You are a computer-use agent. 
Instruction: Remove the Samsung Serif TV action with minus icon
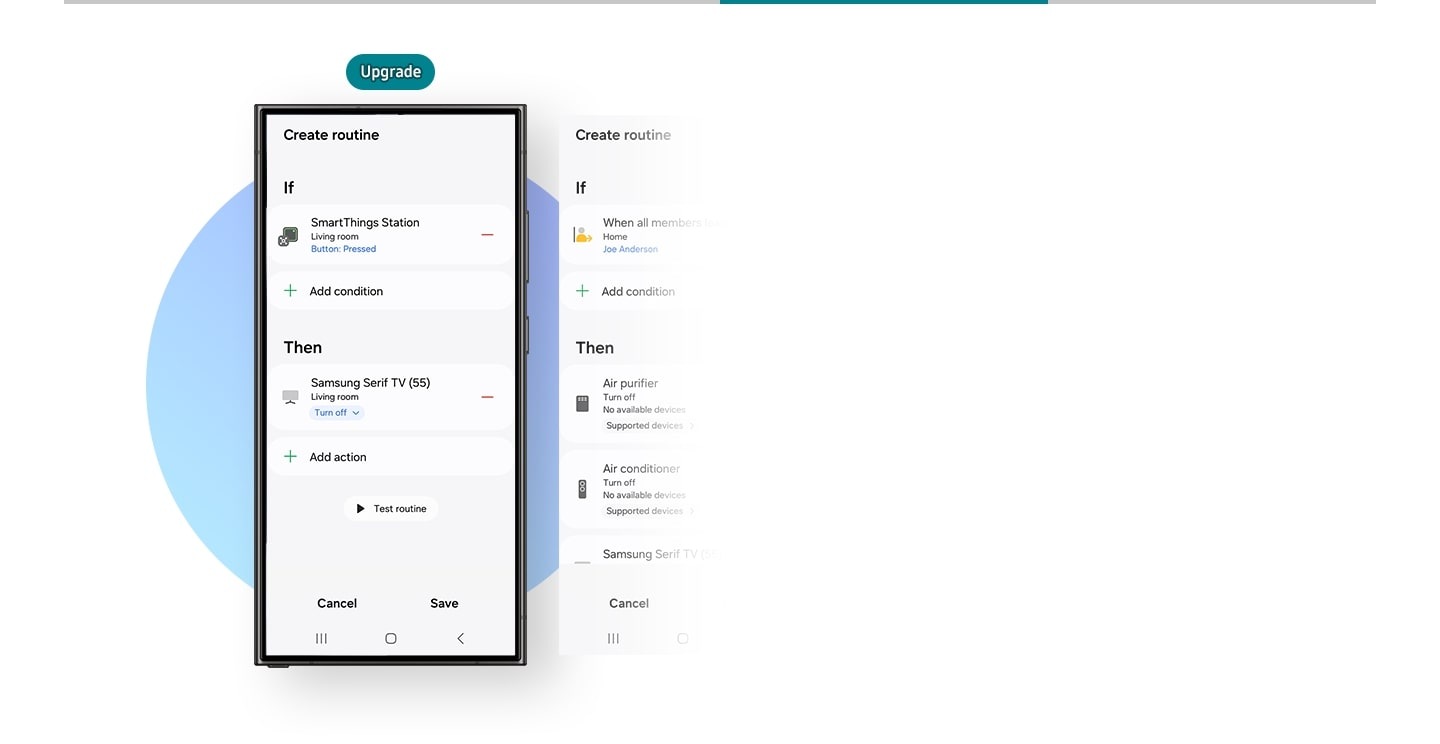tap(487, 396)
